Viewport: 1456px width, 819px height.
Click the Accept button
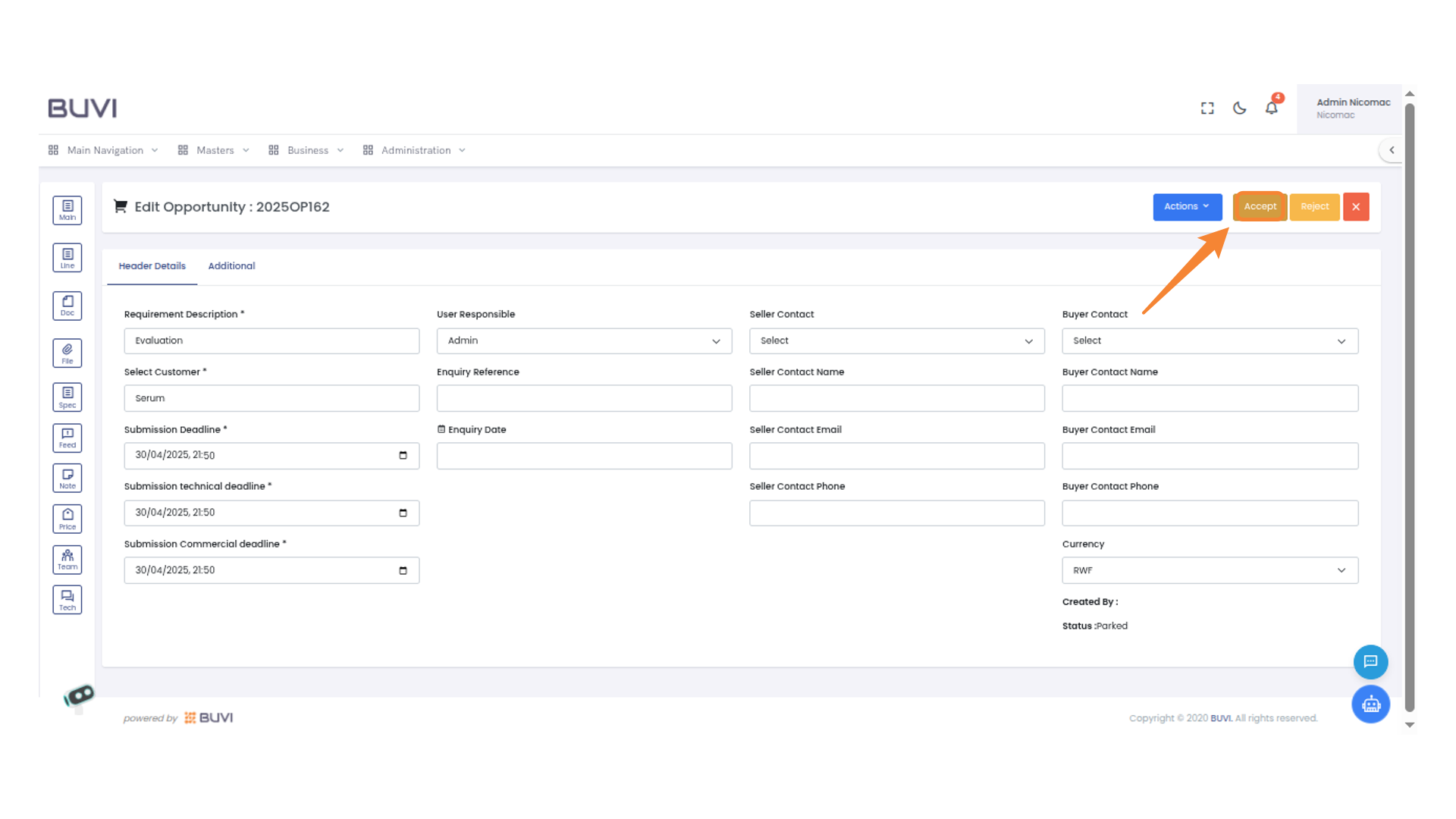(1260, 206)
